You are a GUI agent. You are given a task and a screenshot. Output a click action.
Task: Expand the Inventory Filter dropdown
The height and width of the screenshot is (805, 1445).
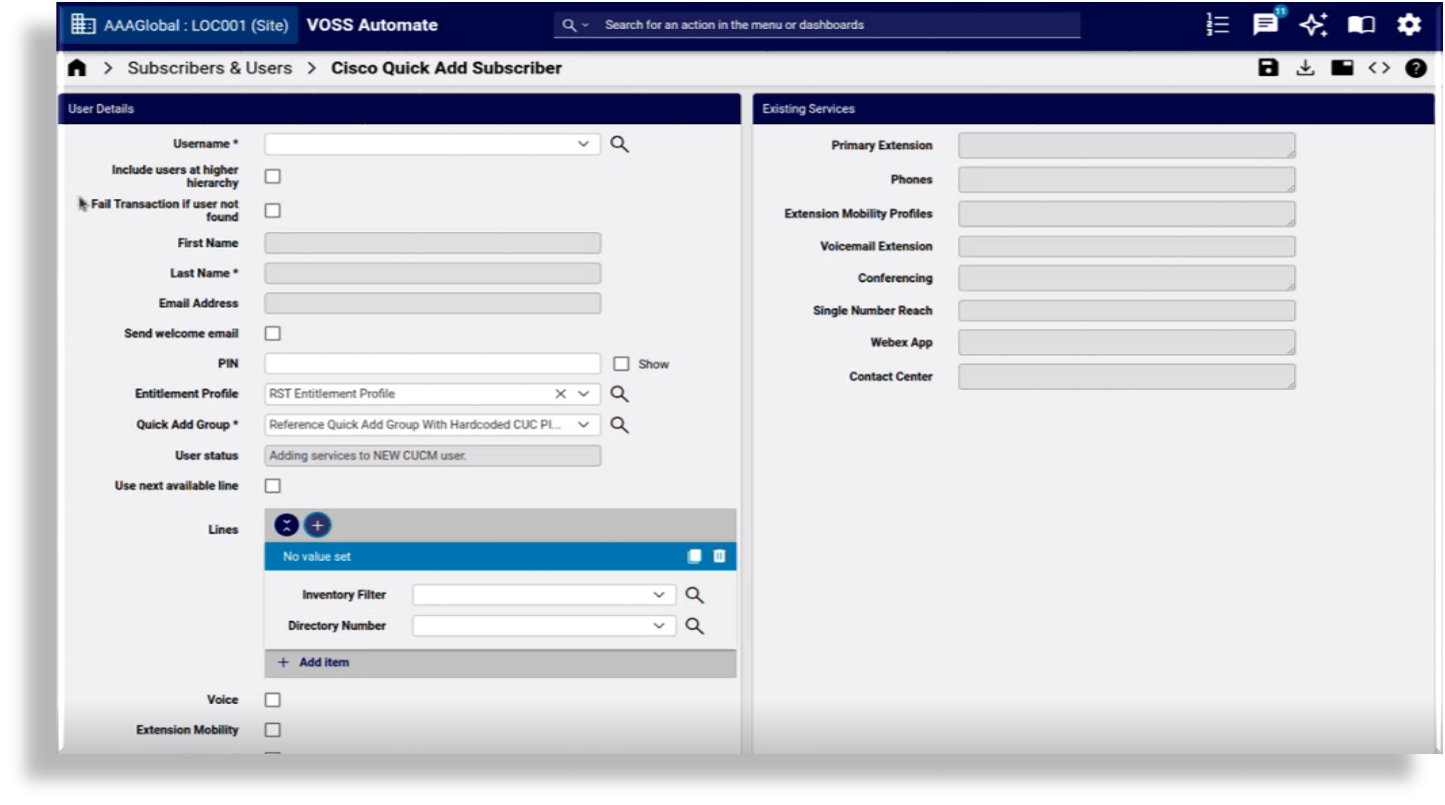[658, 595]
